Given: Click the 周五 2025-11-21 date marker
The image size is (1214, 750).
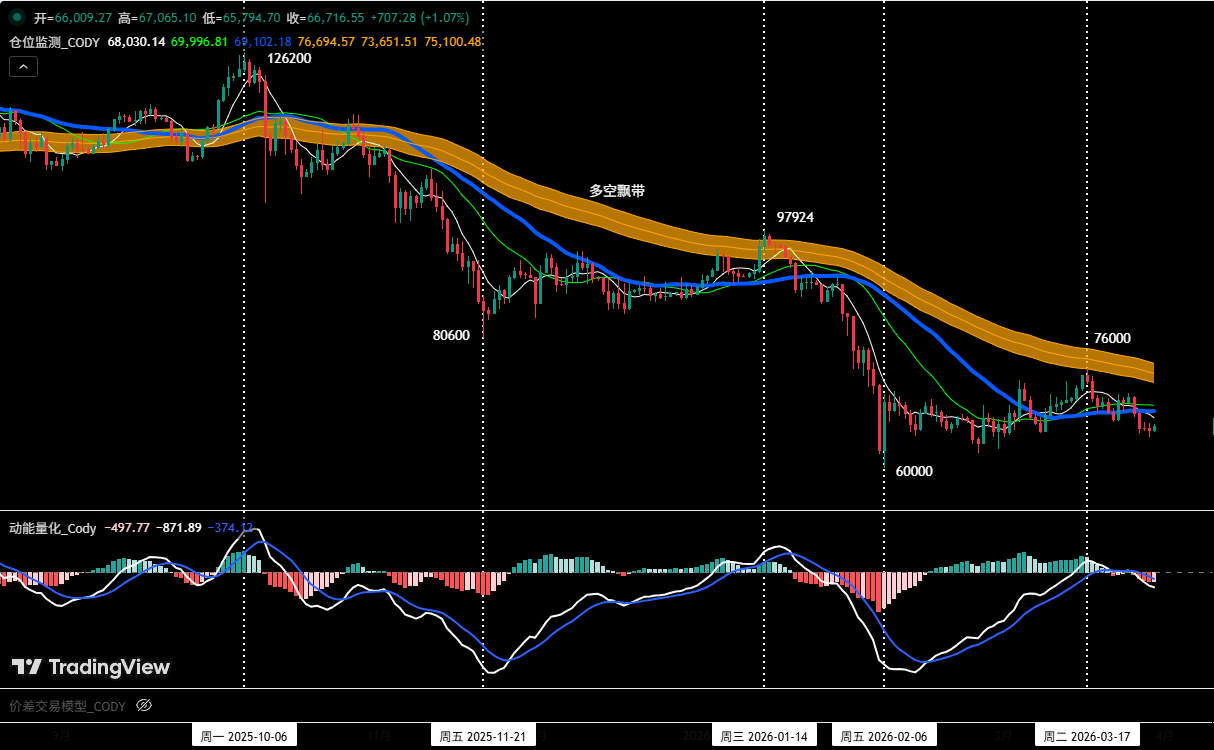Looking at the screenshot, I should [481, 734].
